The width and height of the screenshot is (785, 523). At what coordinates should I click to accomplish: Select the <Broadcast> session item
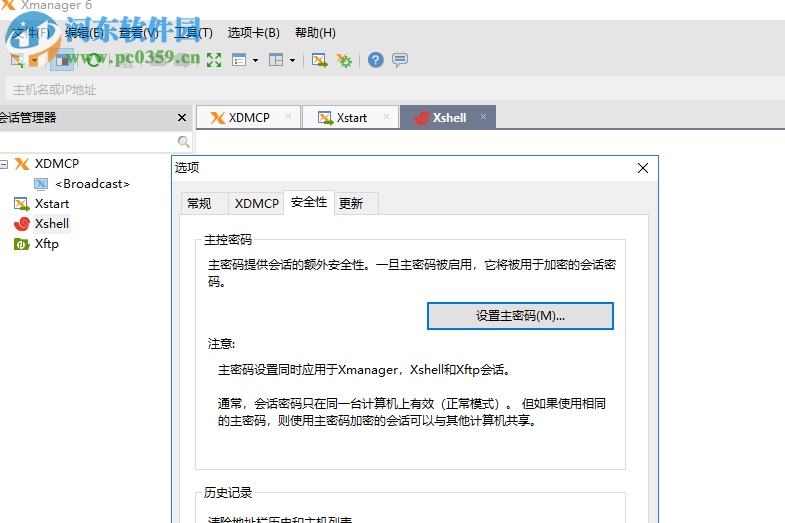coord(93,184)
